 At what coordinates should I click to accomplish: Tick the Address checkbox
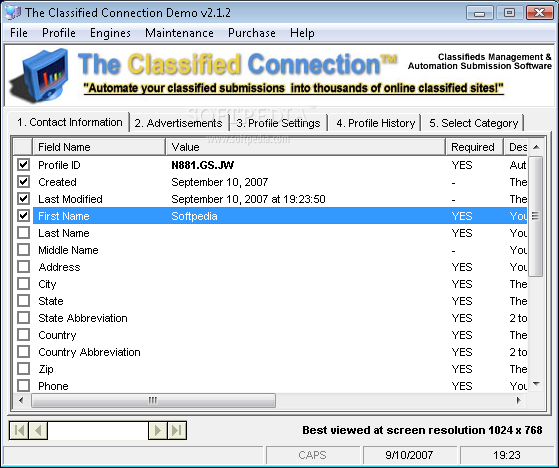24,267
